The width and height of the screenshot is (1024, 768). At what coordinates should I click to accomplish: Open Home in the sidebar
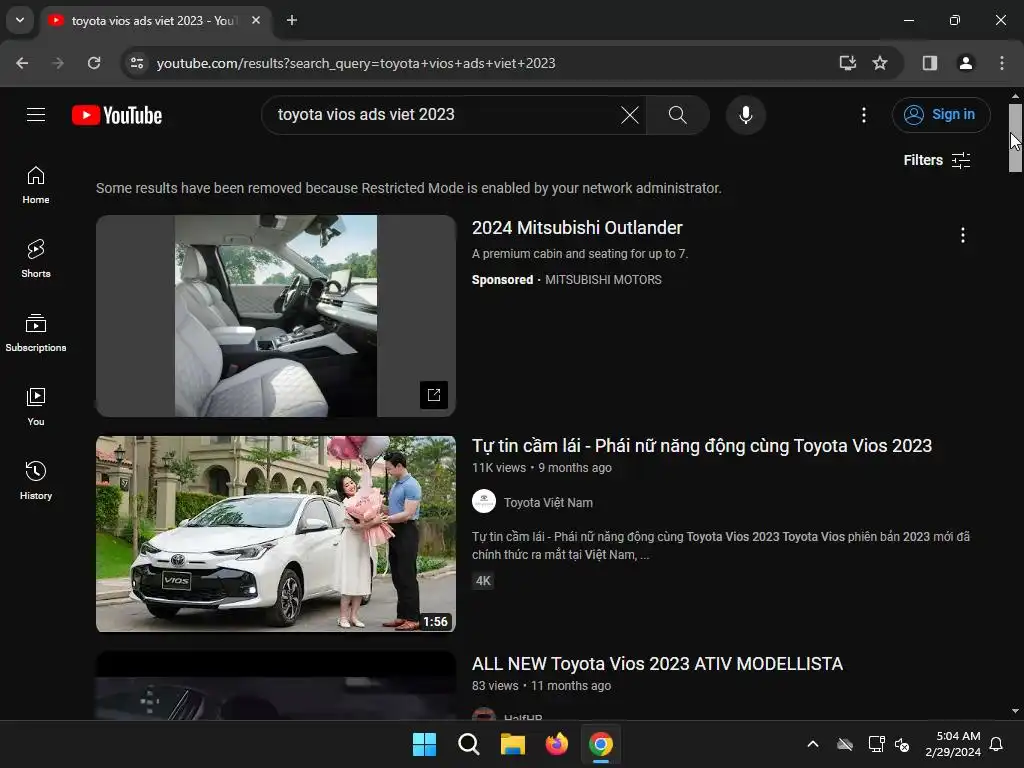click(36, 185)
